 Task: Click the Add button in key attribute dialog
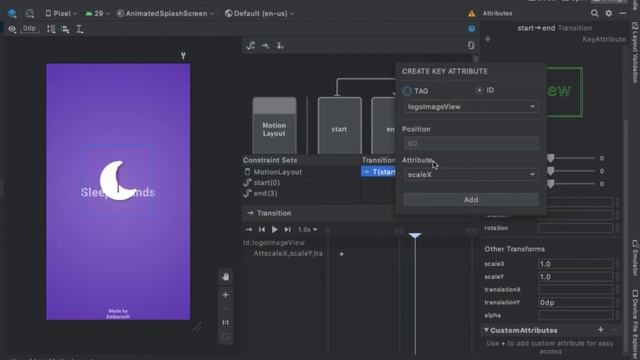471,200
